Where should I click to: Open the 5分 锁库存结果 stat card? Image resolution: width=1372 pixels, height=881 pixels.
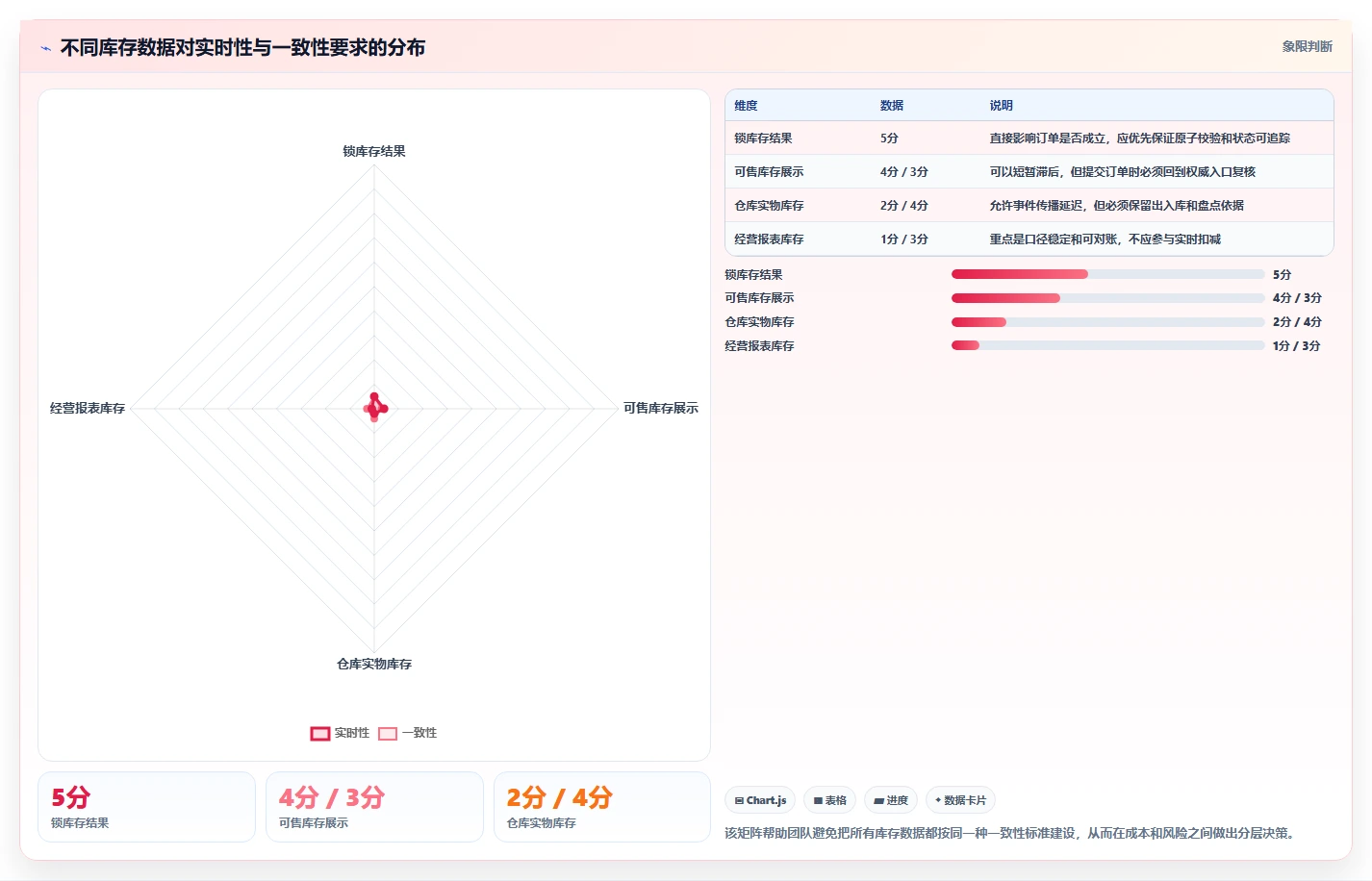tap(146, 807)
